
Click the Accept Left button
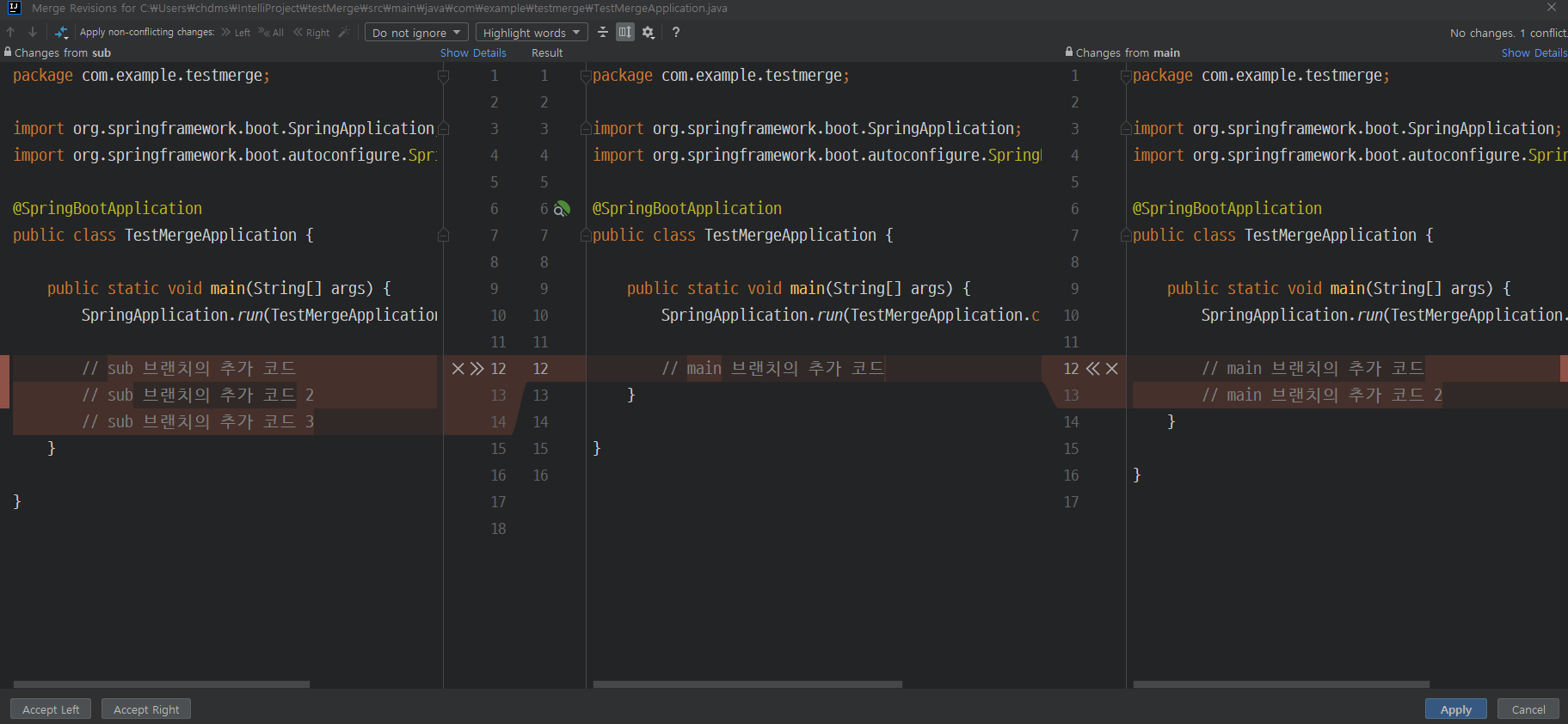pos(51,709)
